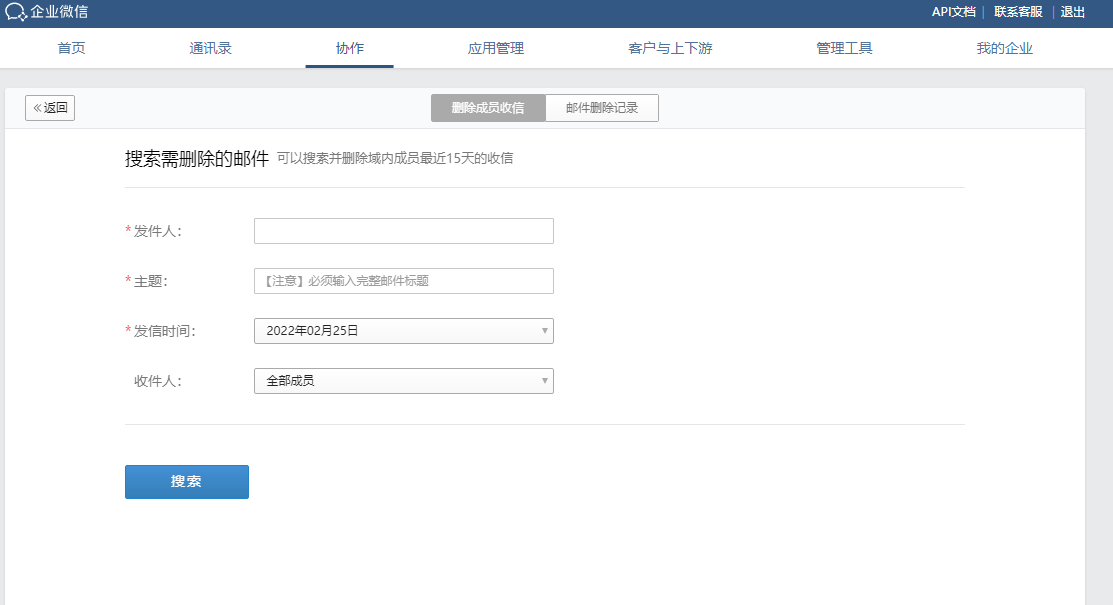Click the 搜索需删除的邮件 heading
This screenshot has height=605, width=1113.
(196, 158)
